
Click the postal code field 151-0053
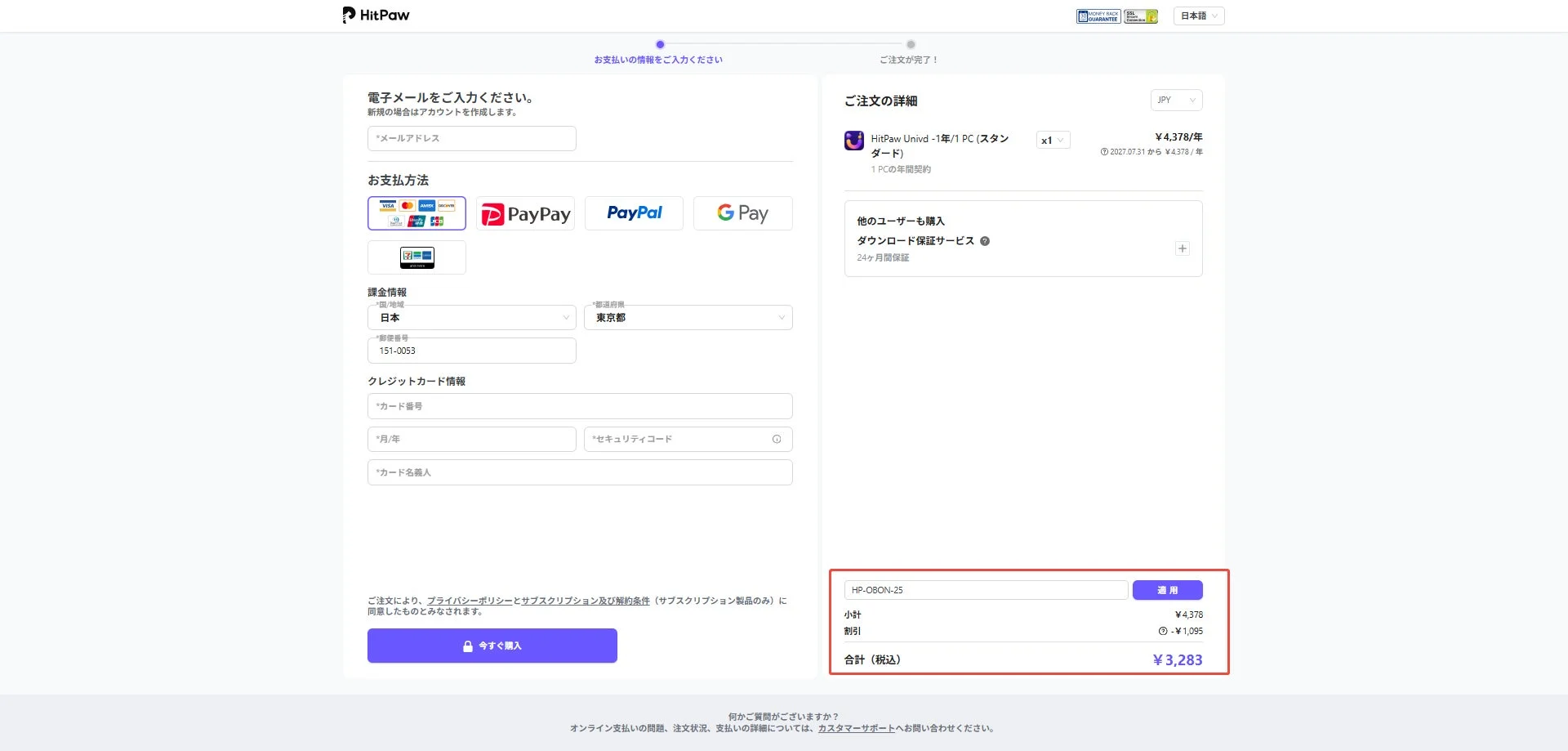click(471, 351)
